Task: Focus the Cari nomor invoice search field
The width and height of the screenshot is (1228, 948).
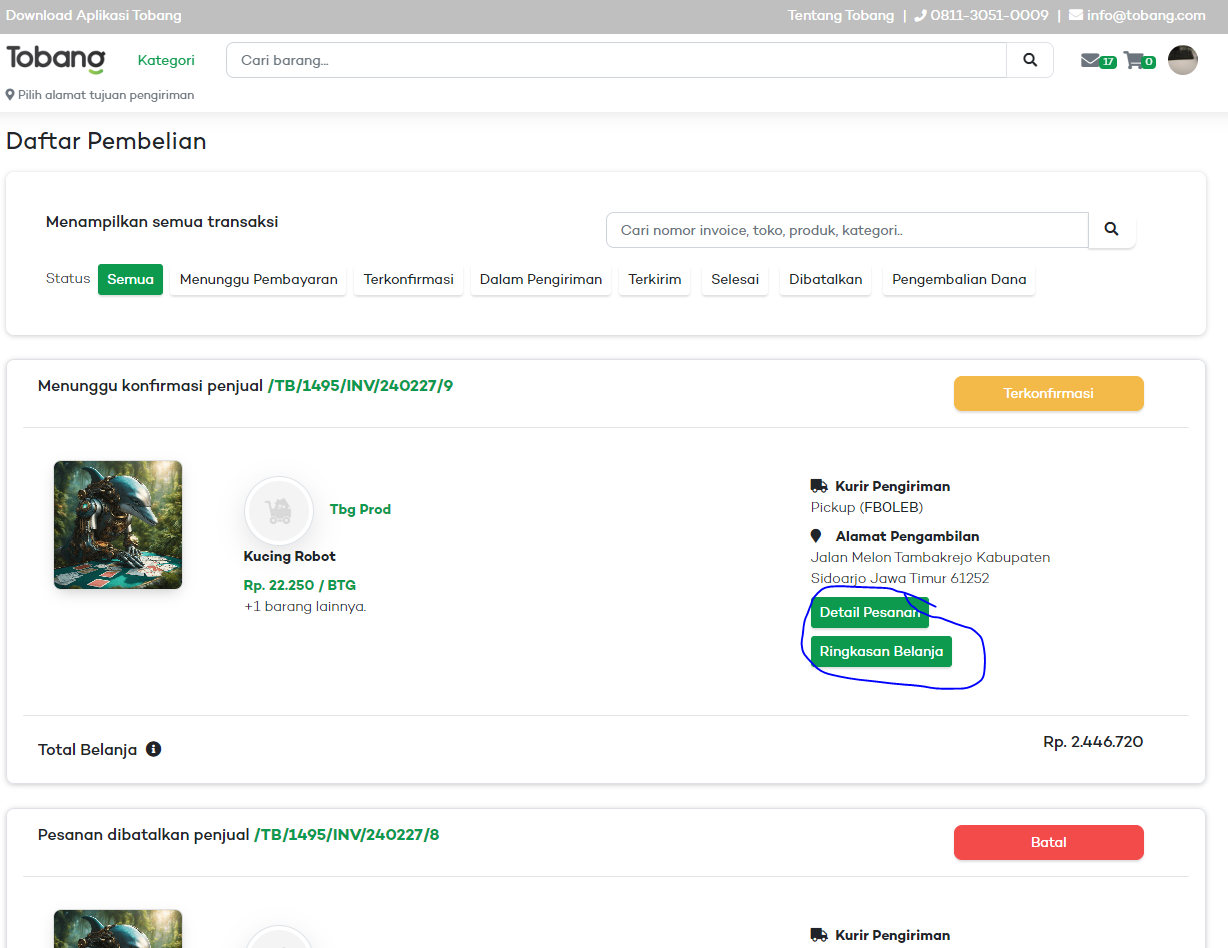Action: [x=846, y=230]
